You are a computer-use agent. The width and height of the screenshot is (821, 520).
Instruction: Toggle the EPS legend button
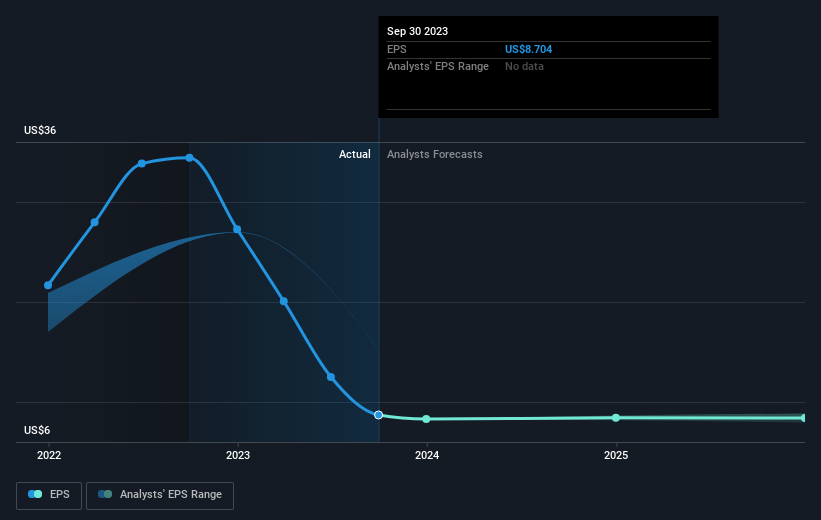pyautogui.click(x=49, y=495)
